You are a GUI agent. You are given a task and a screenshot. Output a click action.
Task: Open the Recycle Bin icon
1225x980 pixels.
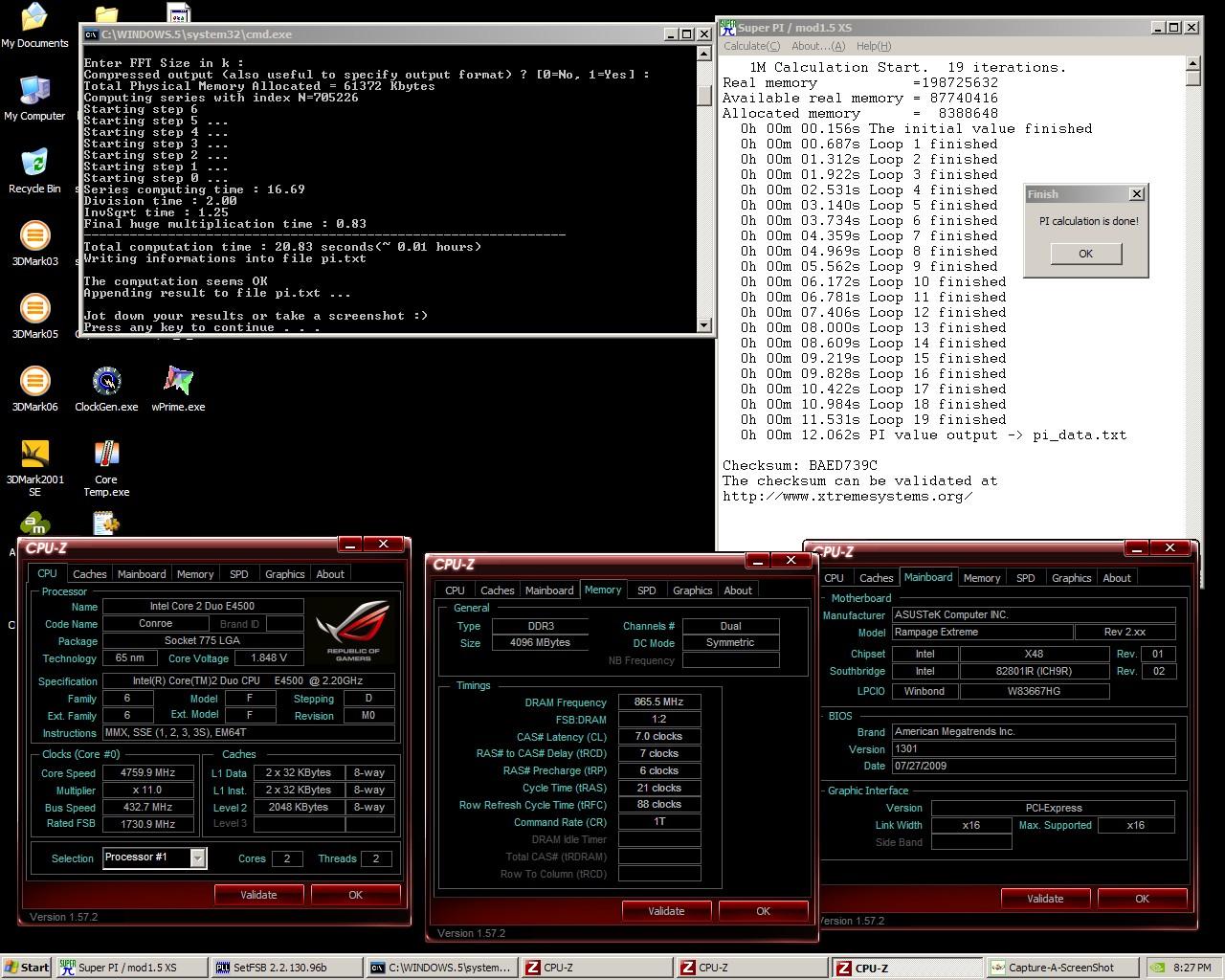(34, 170)
